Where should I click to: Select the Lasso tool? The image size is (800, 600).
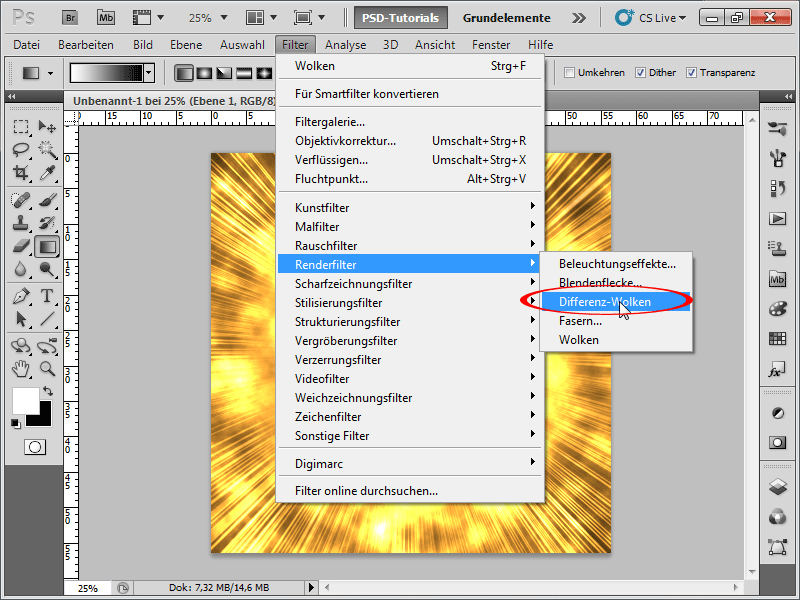[21, 149]
